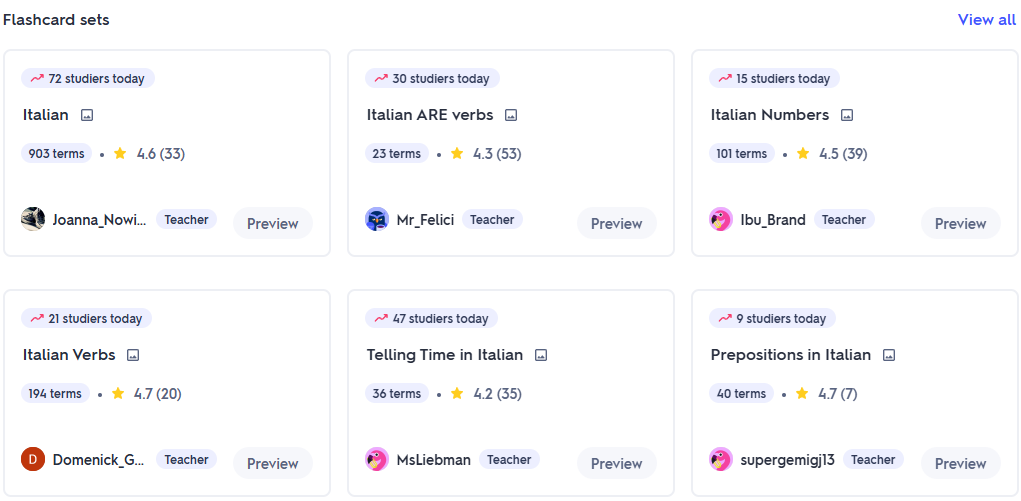This screenshot has height=501, width=1021.
Task: Preview the Prepositions in Italian set
Action: coord(960,463)
